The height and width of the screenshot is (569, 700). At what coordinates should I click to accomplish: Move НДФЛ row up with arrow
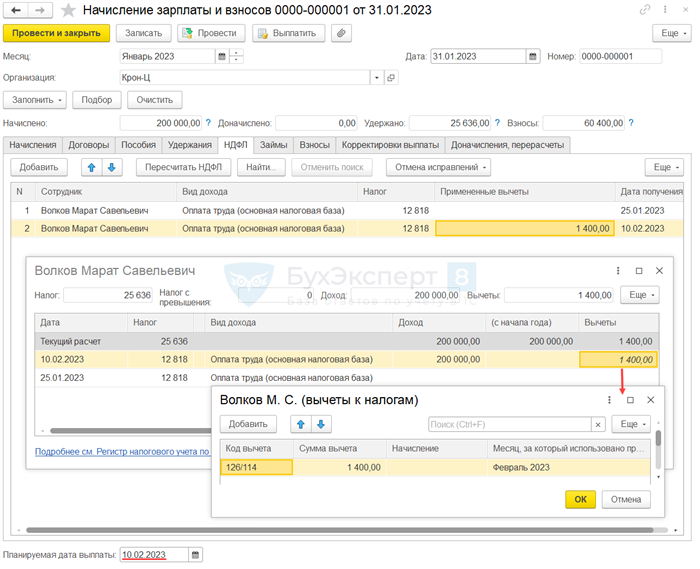coord(92,167)
